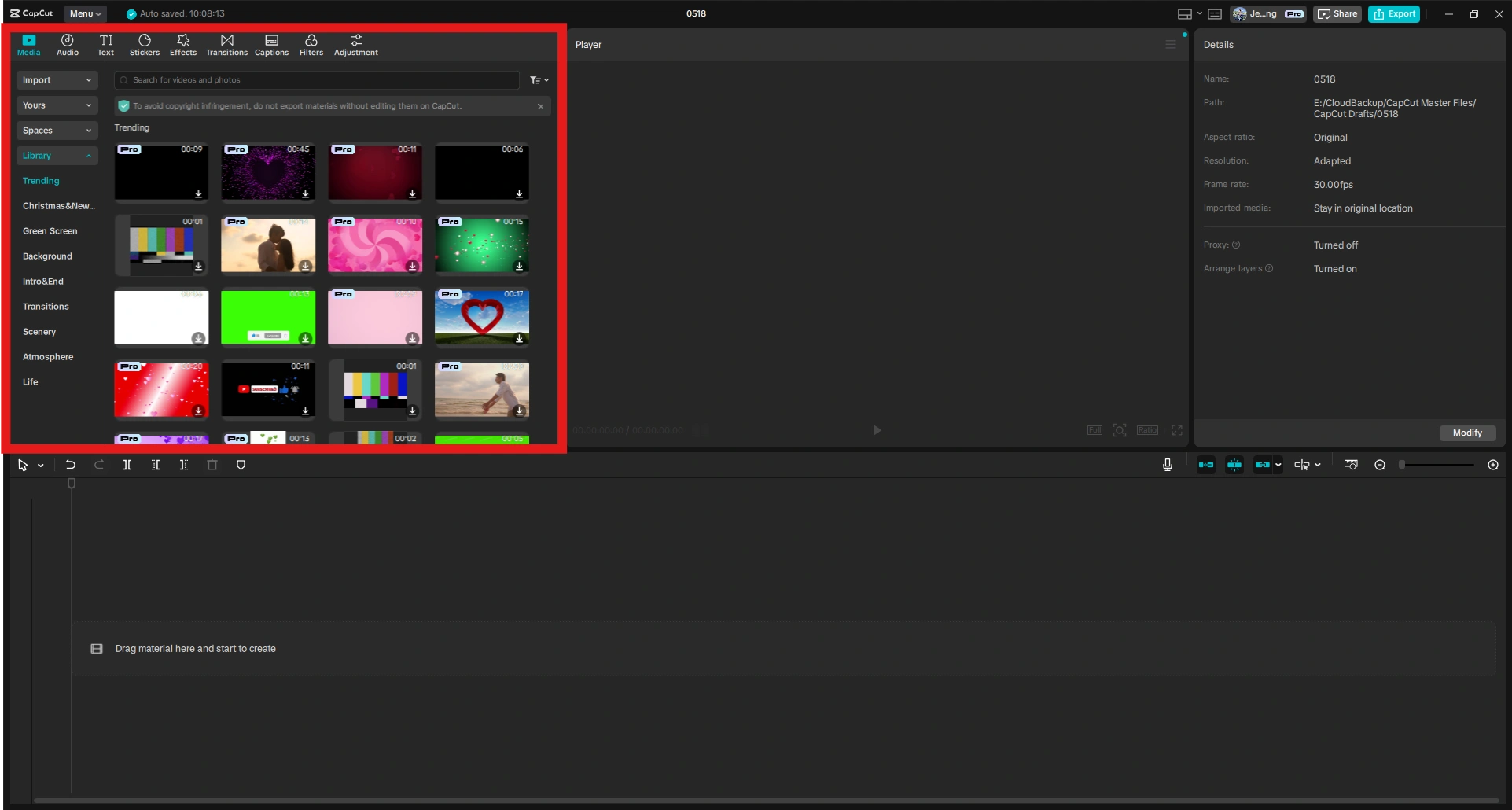Open the Adjustment panel
This screenshot has height=810, width=1512.
(x=356, y=45)
